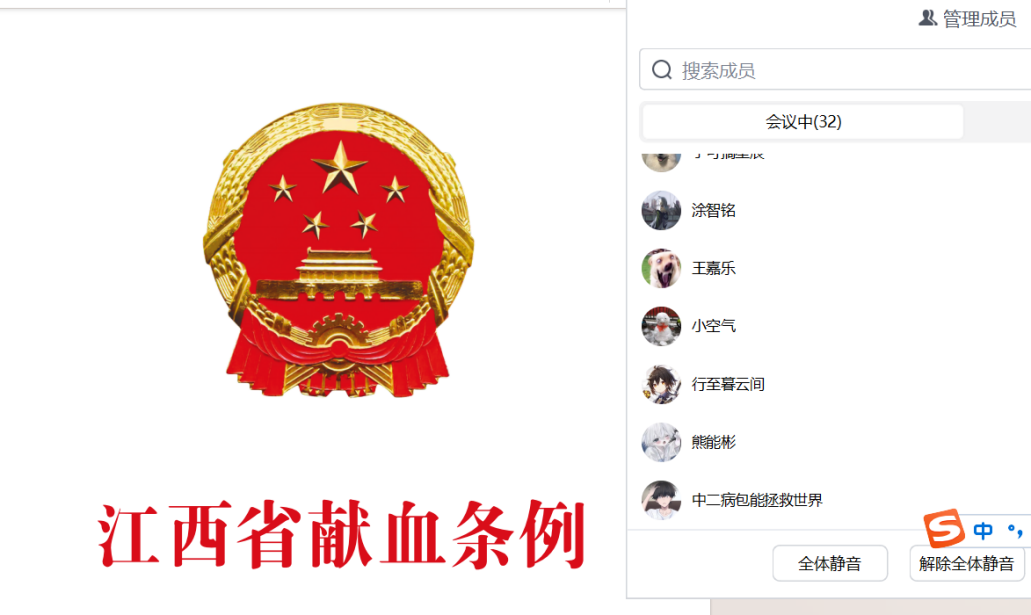Switch to the 会议中(32) tab
The image size is (1031, 615).
coord(803,122)
